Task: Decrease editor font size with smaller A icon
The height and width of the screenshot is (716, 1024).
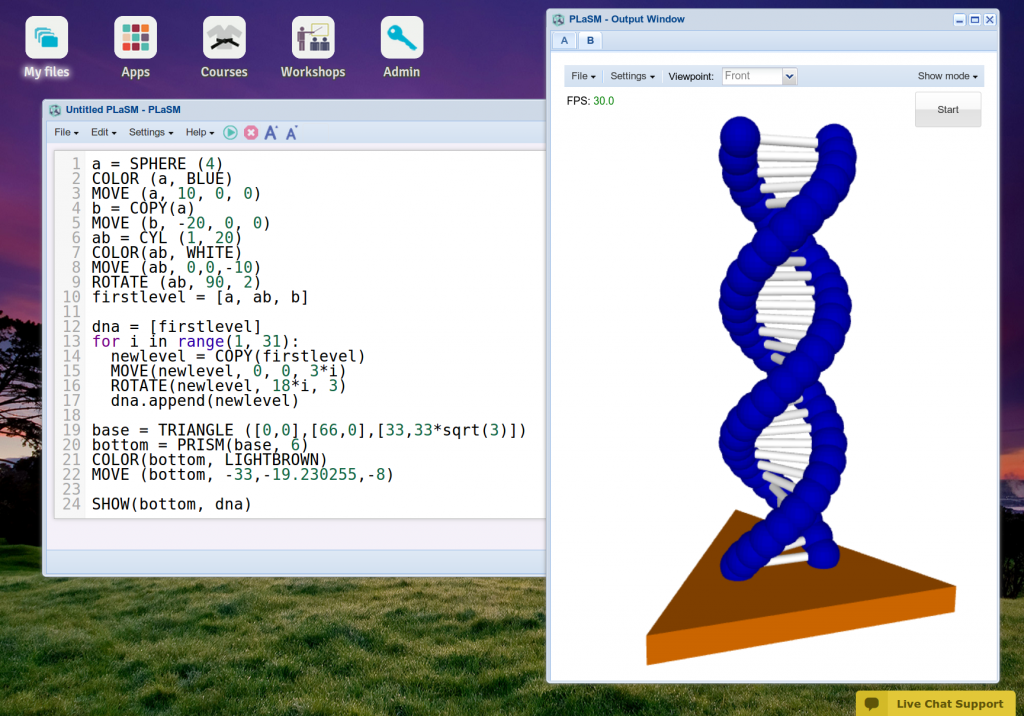Action: 291,133
